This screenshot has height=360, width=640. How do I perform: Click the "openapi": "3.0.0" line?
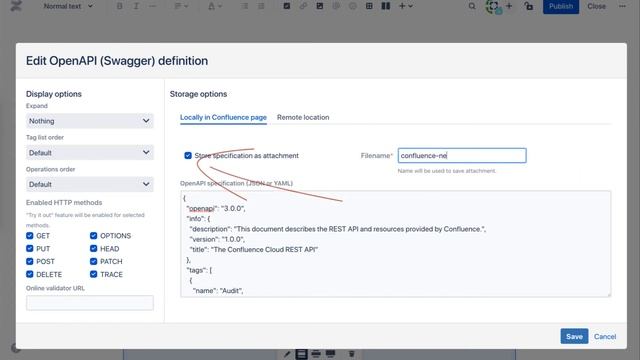(x=216, y=208)
